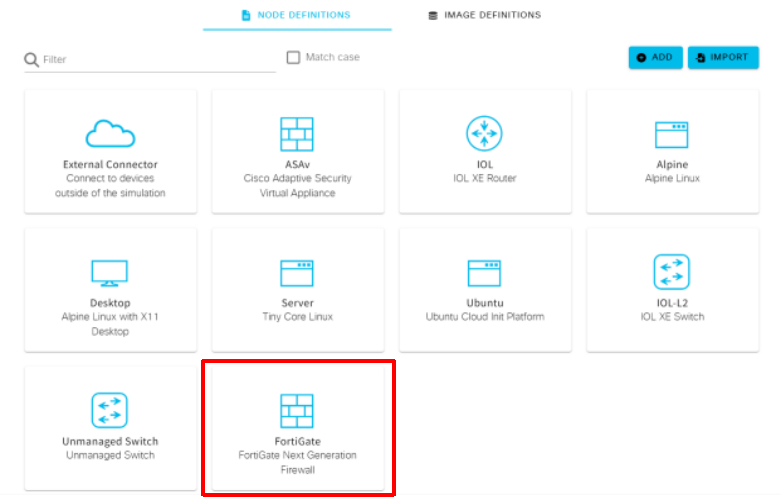
Task: Select the Alpine window icon
Action: [671, 135]
